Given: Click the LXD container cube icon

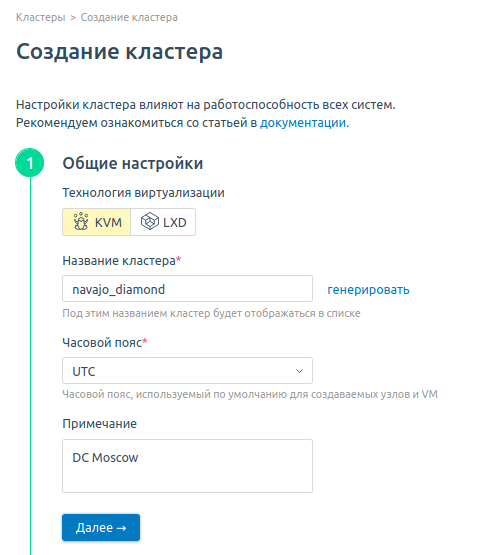Looking at the screenshot, I should [x=150, y=222].
